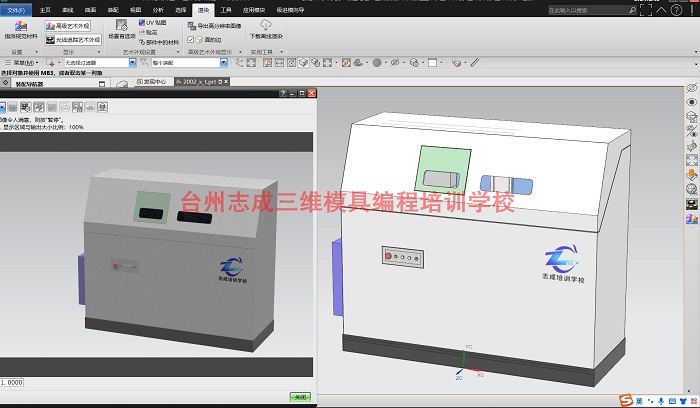700x408 pixels.
Task: Select the UV 贴图 mapping tool
Action: point(152,22)
